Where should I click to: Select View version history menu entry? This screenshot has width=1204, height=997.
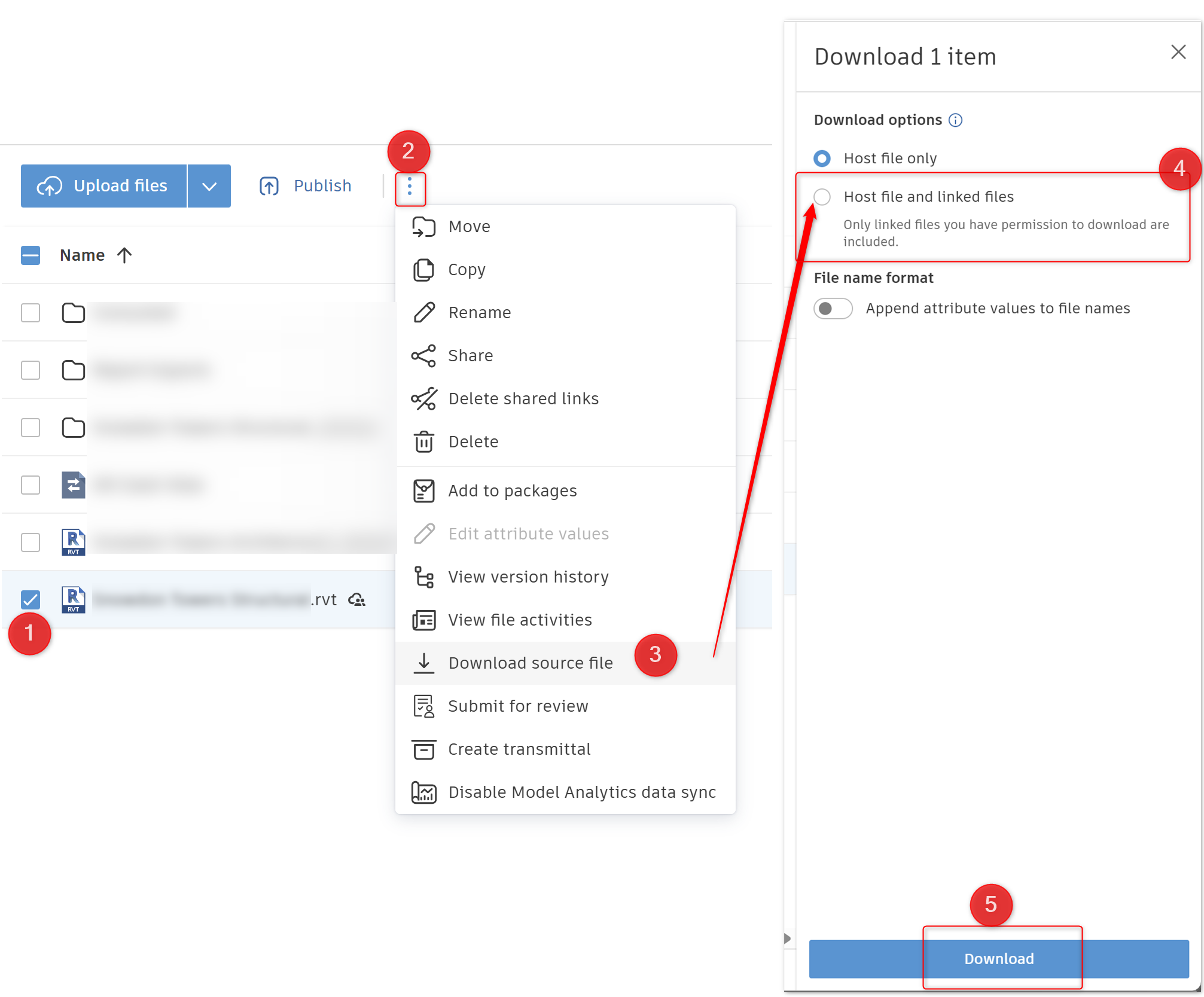point(565,577)
